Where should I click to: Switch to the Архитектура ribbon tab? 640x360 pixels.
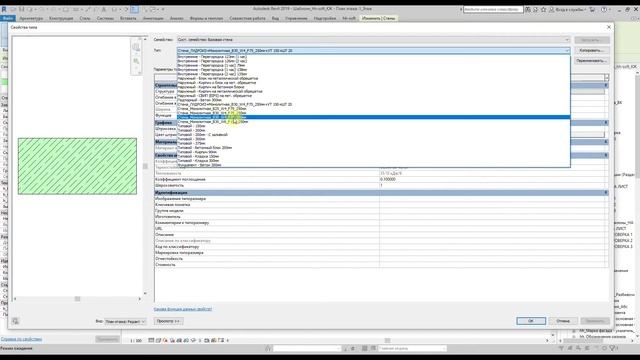point(31,18)
